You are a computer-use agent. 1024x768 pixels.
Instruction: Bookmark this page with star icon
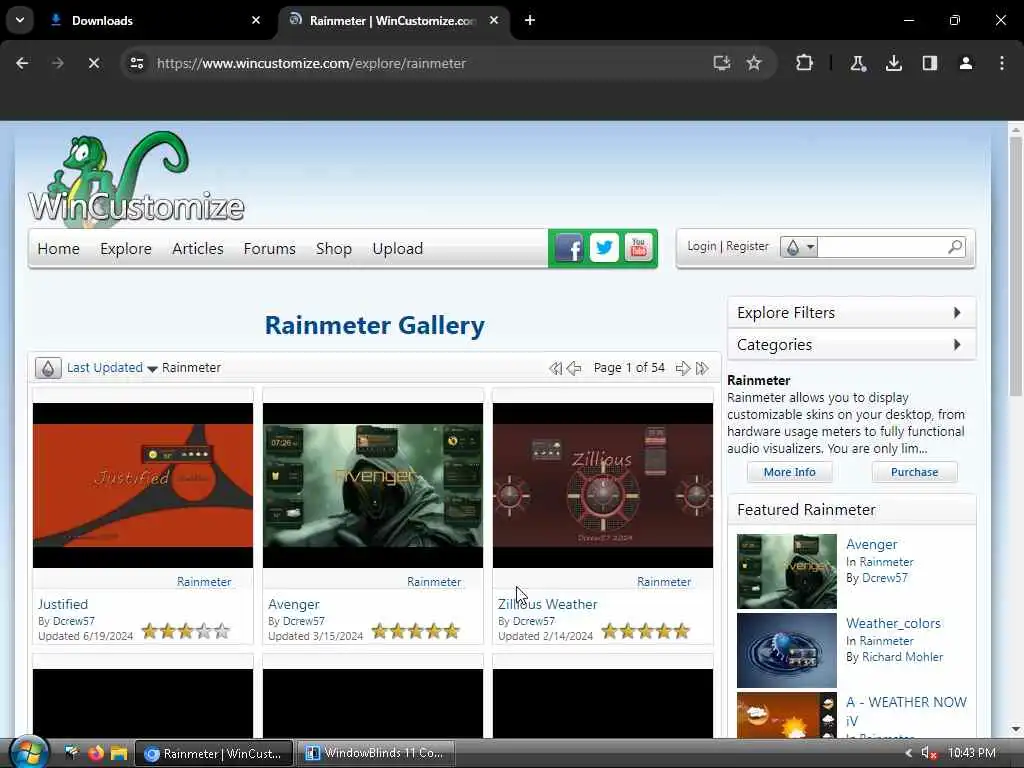(x=754, y=63)
